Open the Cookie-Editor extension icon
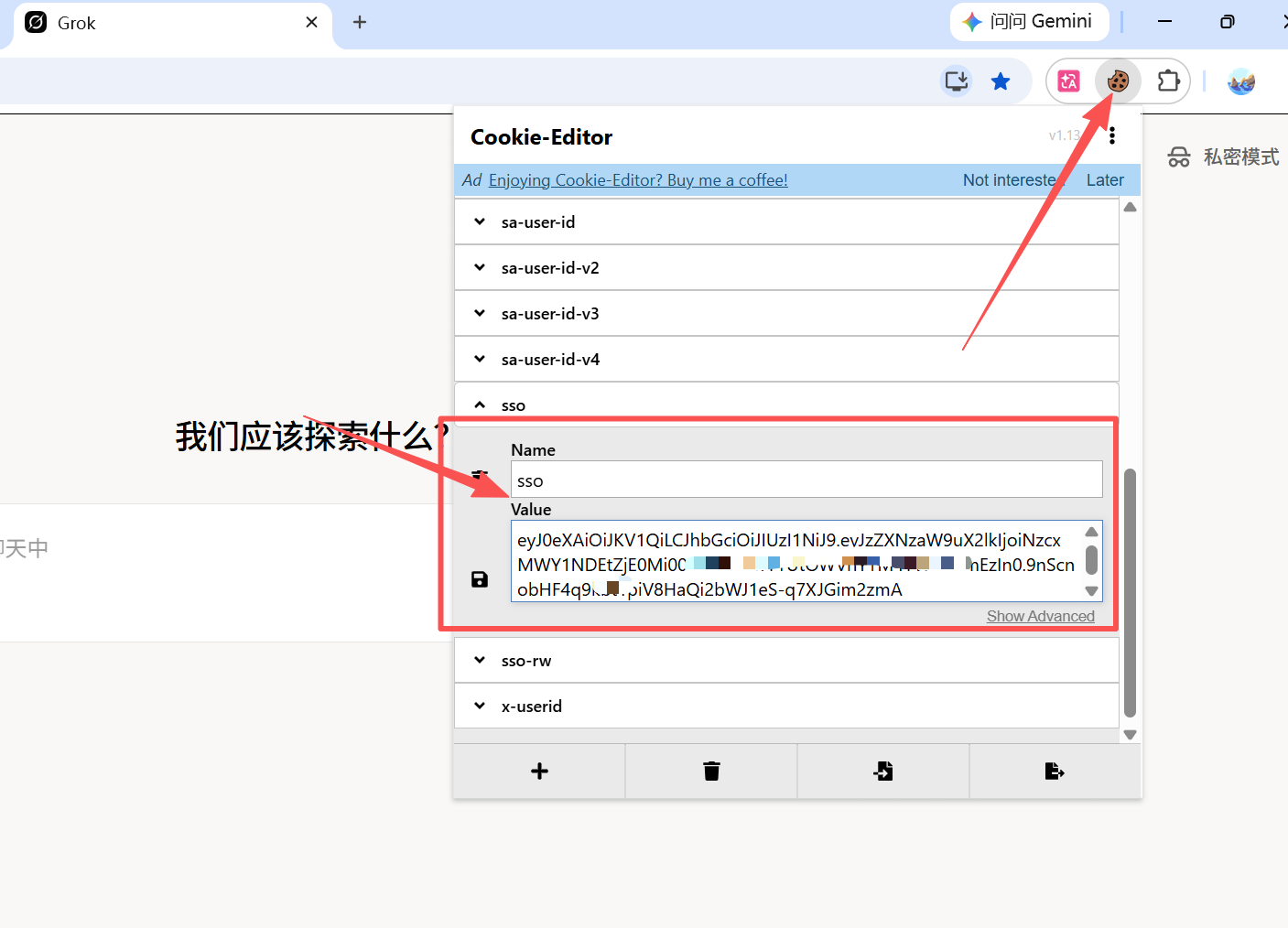This screenshot has height=928, width=1288. [x=1118, y=81]
